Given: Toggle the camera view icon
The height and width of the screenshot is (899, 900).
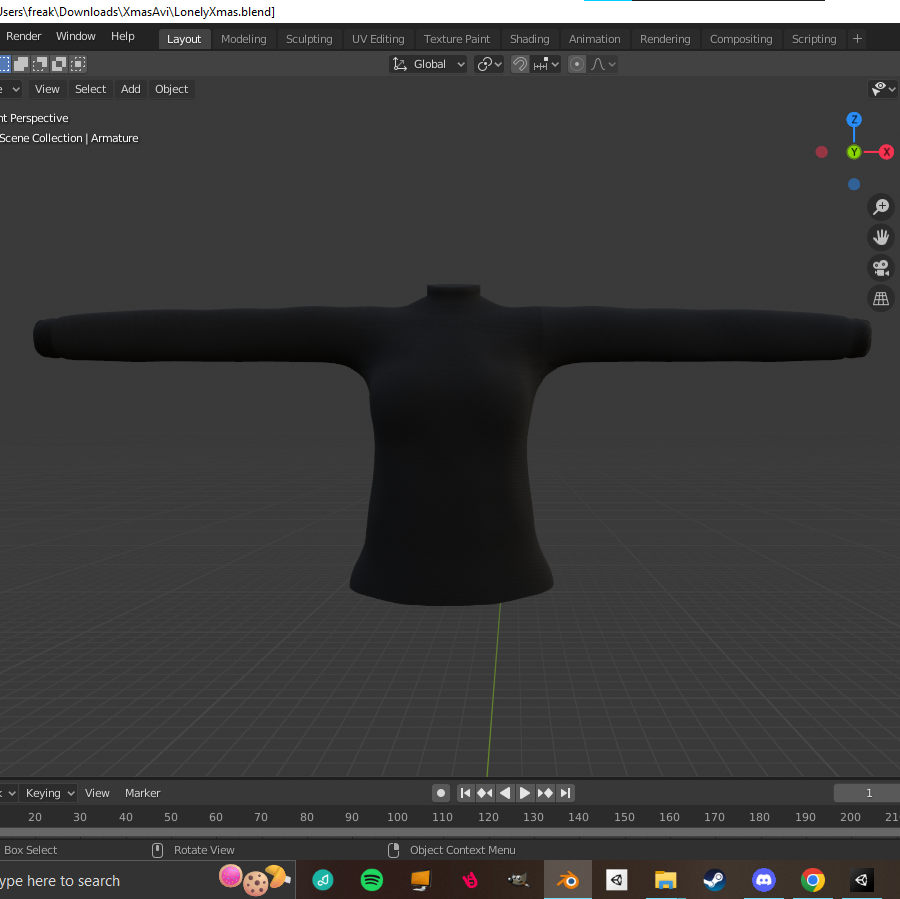Looking at the screenshot, I should click(x=880, y=268).
